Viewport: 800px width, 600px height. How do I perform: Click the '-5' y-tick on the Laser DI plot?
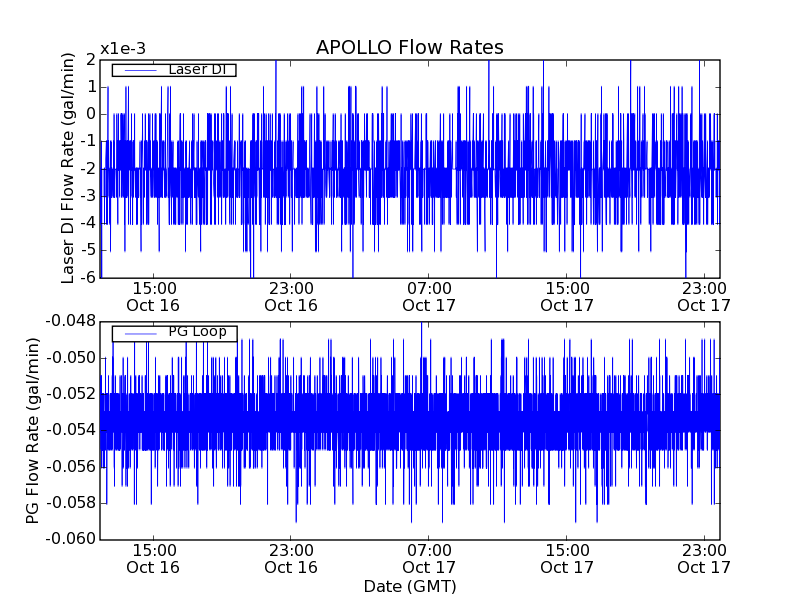[88, 251]
